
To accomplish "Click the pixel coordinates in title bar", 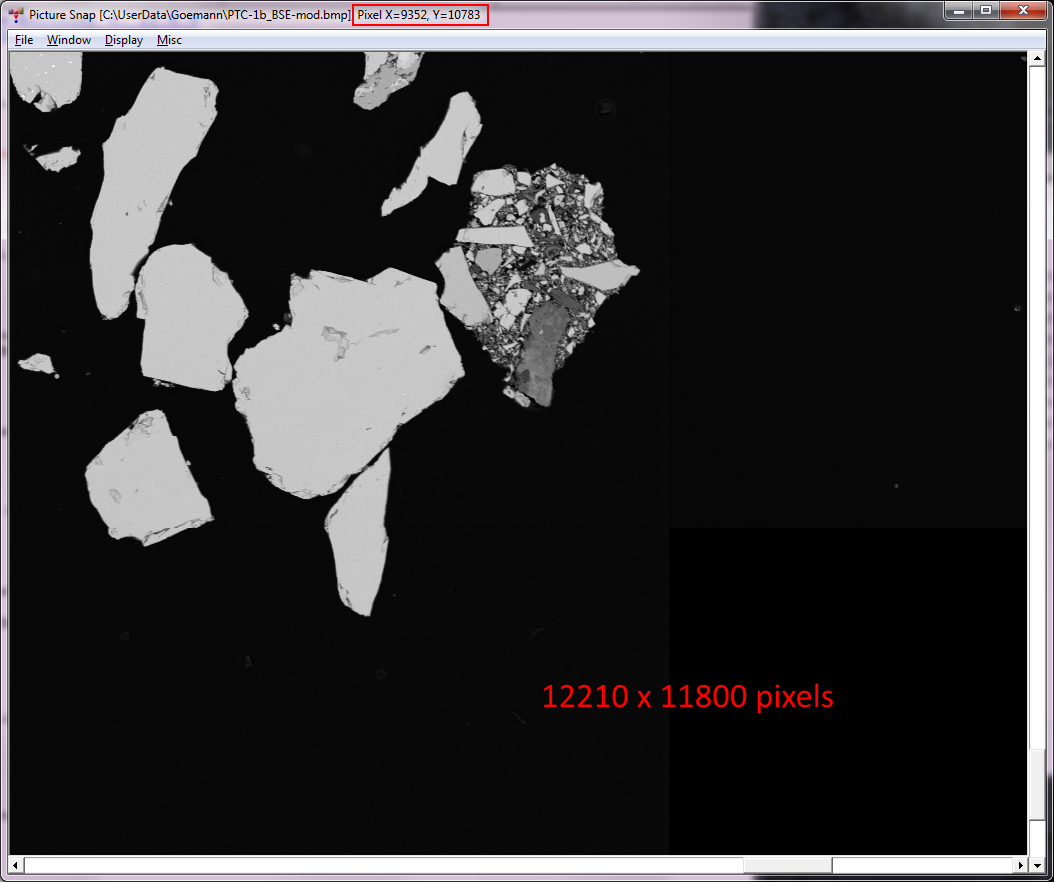I will click(420, 15).
